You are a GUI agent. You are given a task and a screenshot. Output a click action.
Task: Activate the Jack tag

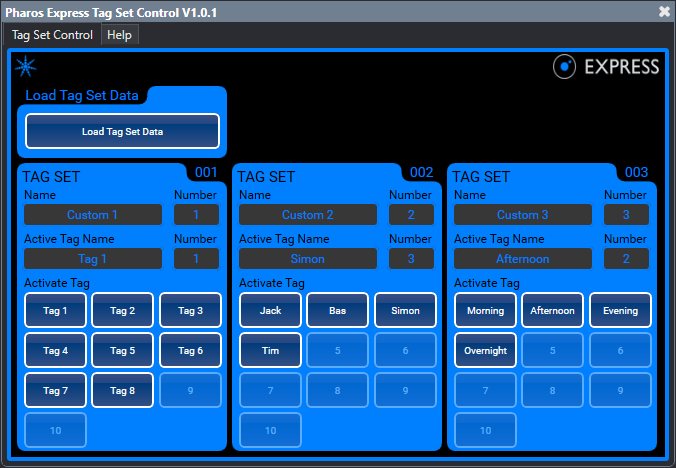coord(270,310)
